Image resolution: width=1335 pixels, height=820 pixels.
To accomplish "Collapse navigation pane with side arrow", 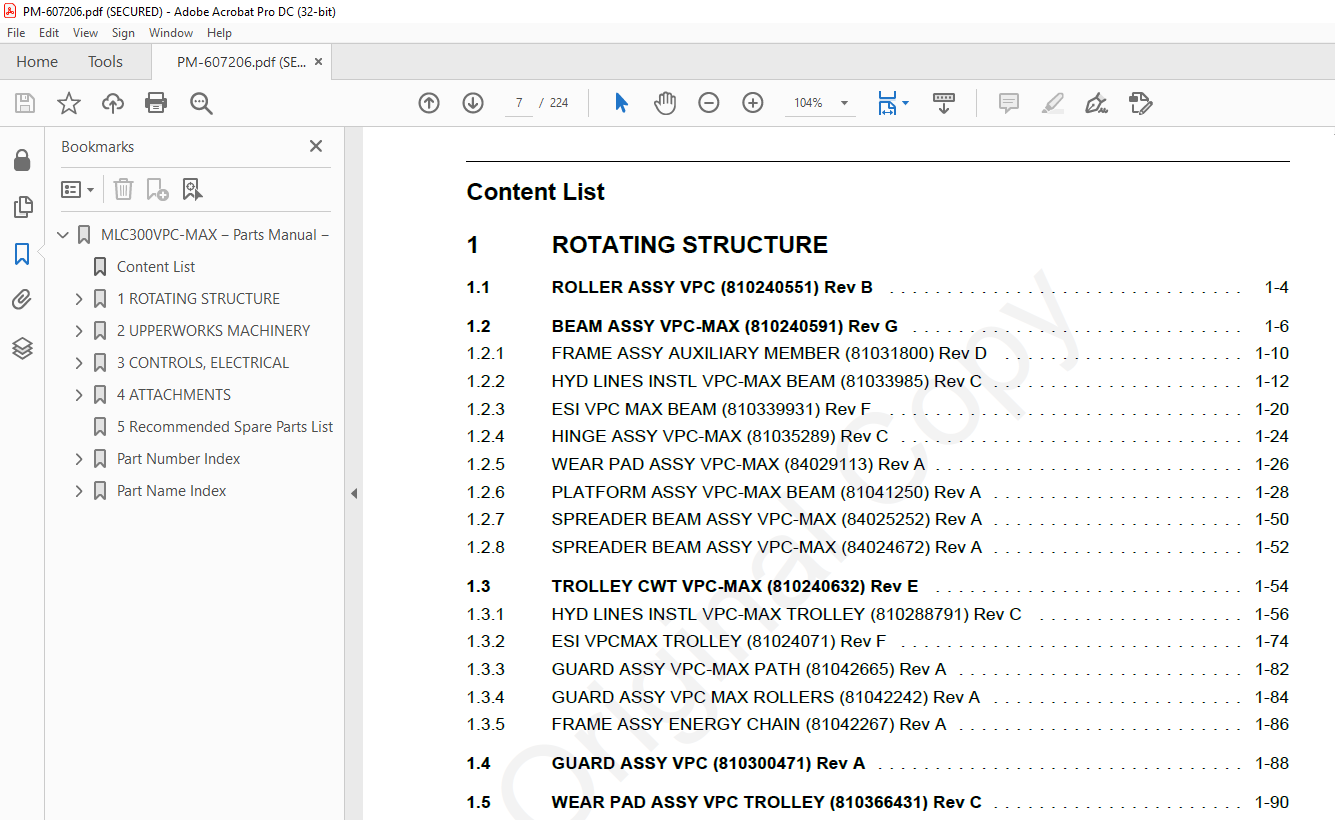I will click(354, 493).
